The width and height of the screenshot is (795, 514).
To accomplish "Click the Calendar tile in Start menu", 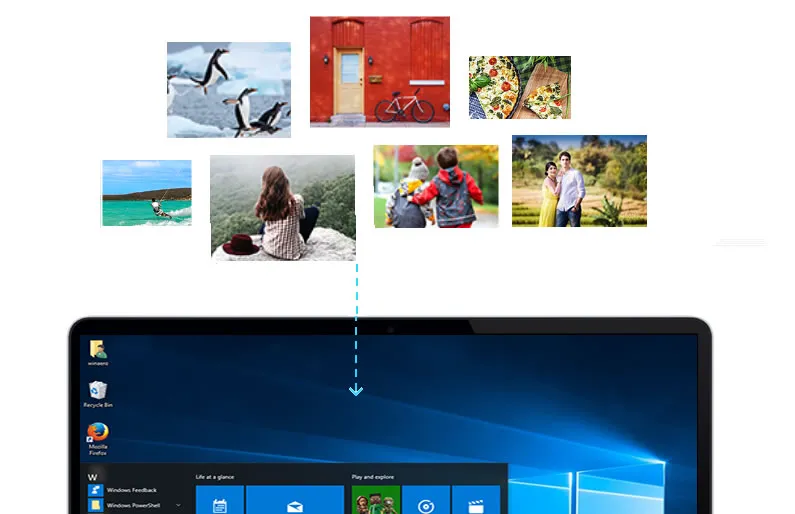I will (220, 502).
